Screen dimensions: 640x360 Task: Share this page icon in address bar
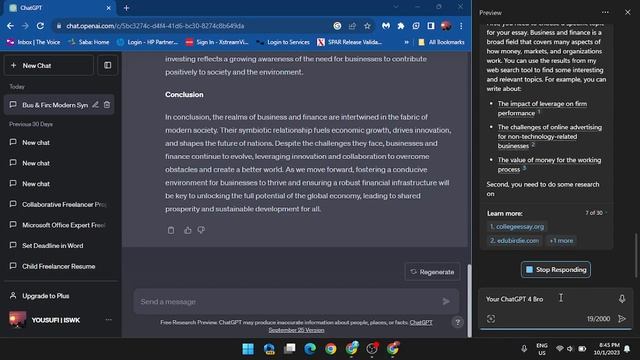pyautogui.click(x=352, y=26)
